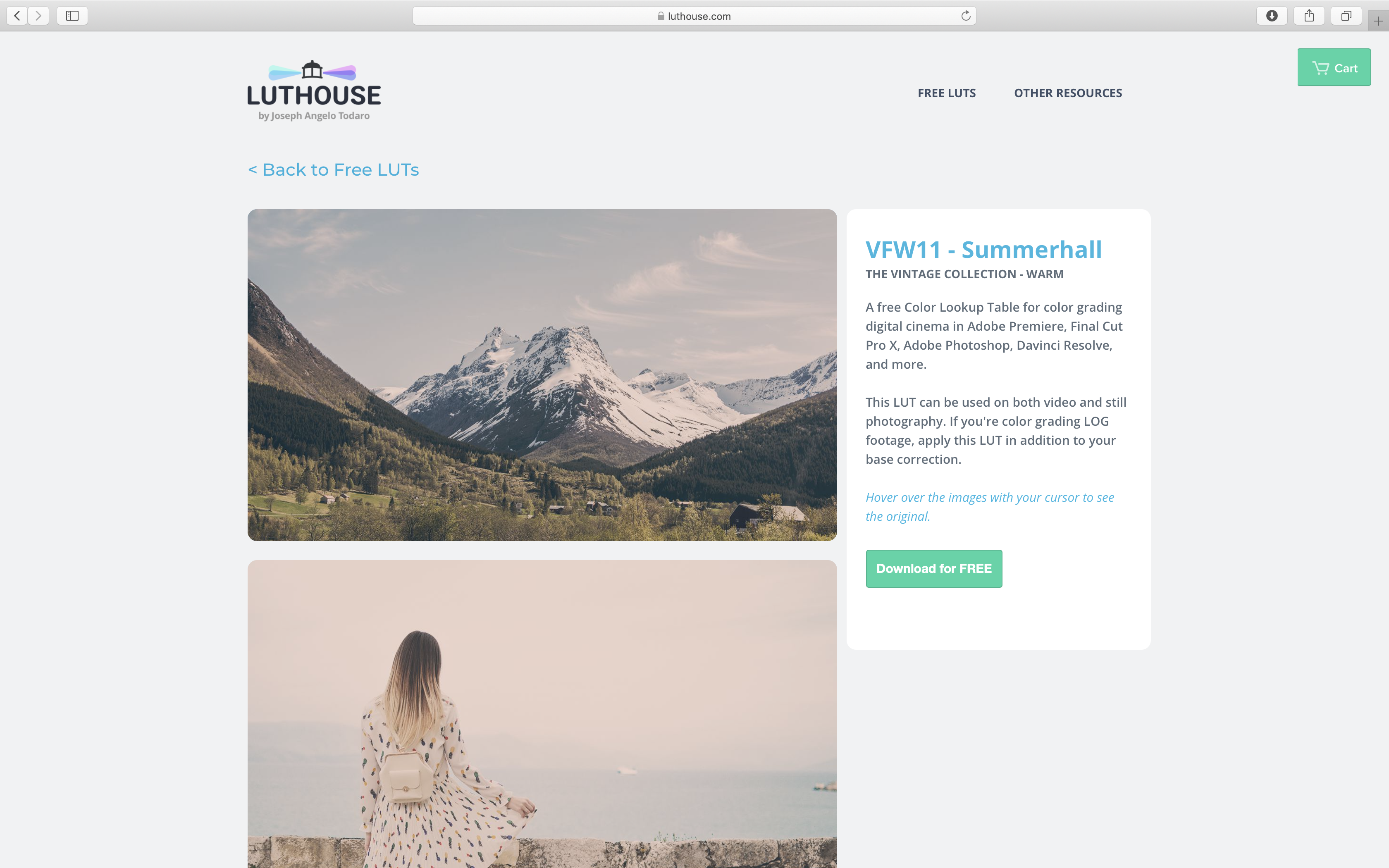Click the browser tab icon
Viewport: 1389px width, 868px height.
point(1346,15)
